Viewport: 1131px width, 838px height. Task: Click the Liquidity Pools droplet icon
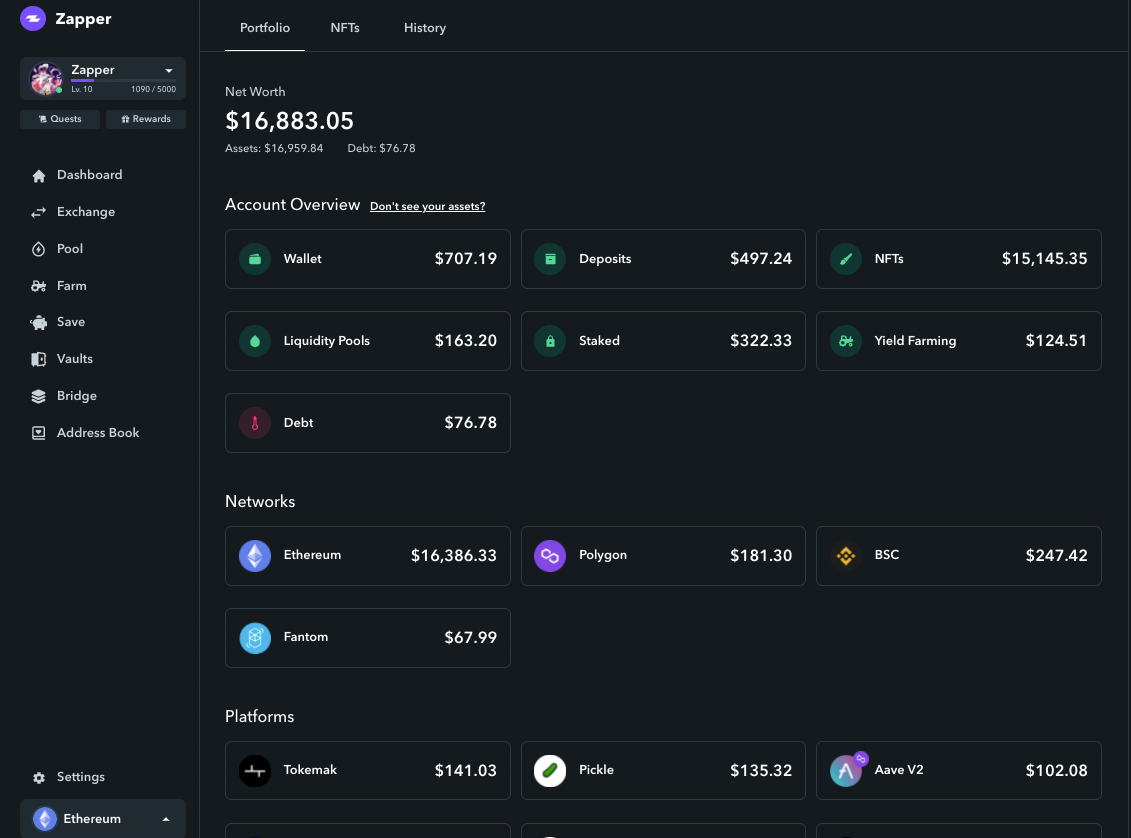click(255, 341)
